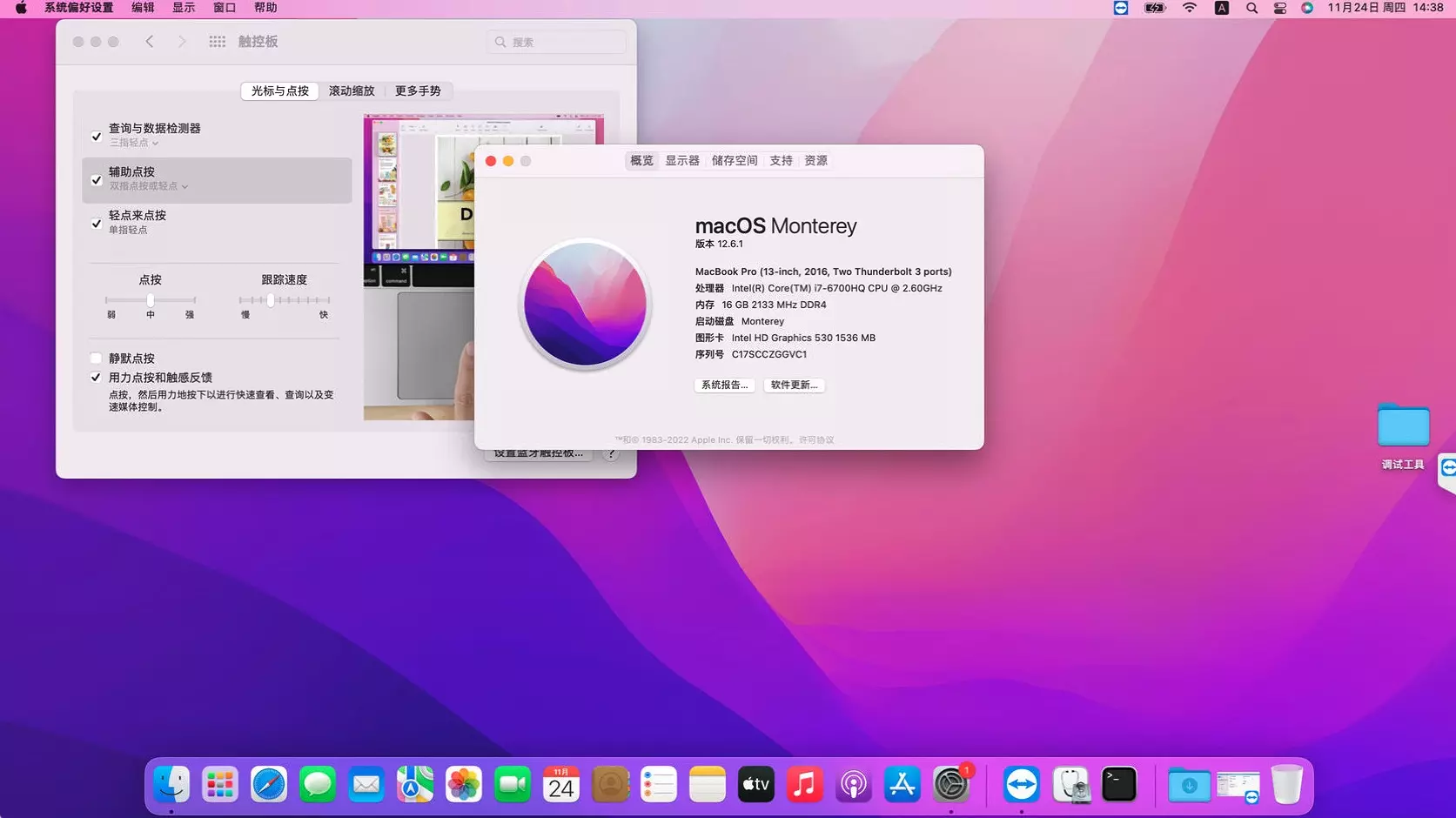Viewport: 1456px width, 818px height.
Task: Launch FaceTime from the Dock
Action: coord(512,784)
